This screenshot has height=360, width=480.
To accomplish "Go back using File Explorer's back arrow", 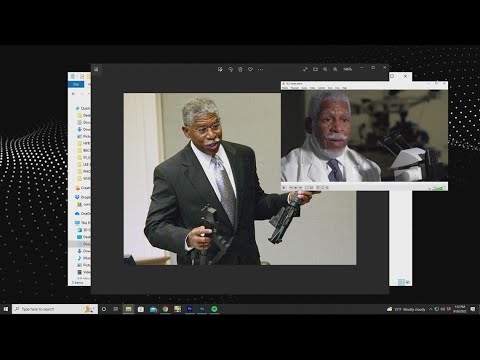I will (x=74, y=94).
